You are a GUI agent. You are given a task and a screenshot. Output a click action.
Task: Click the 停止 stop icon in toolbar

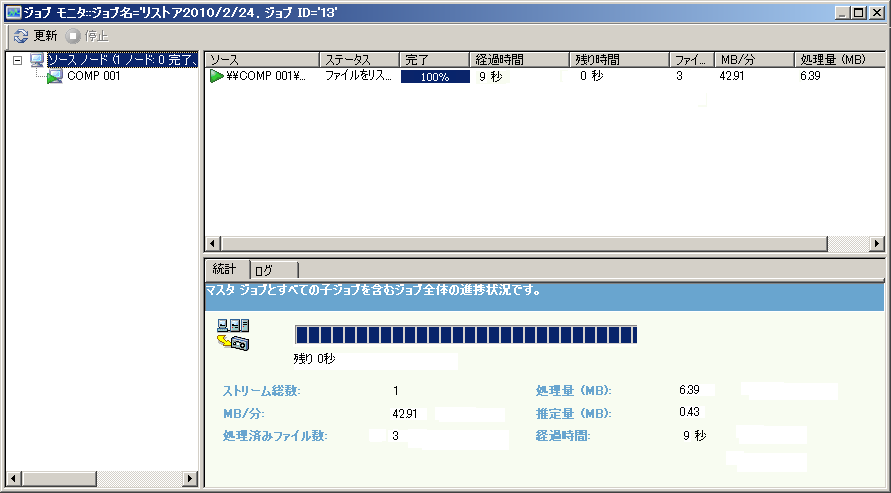click(73, 35)
